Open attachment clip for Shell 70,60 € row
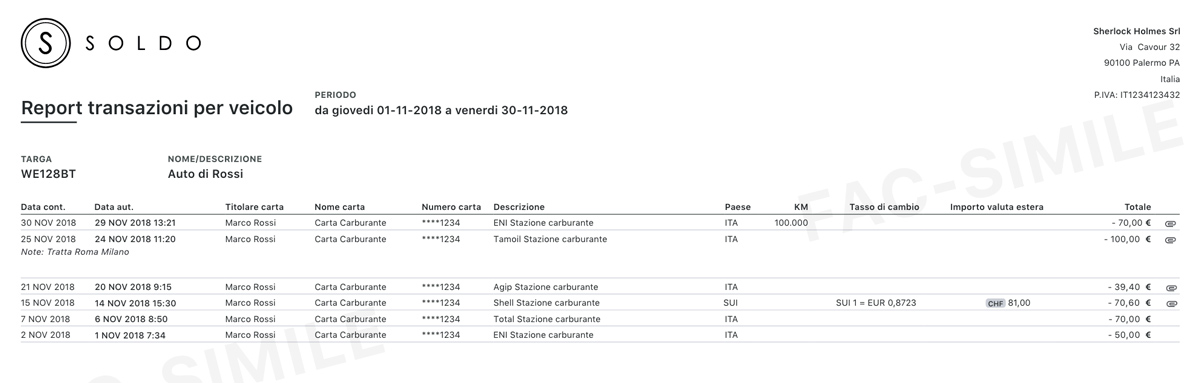Image resolution: width=1200 pixels, height=383 pixels. pos(1171,303)
